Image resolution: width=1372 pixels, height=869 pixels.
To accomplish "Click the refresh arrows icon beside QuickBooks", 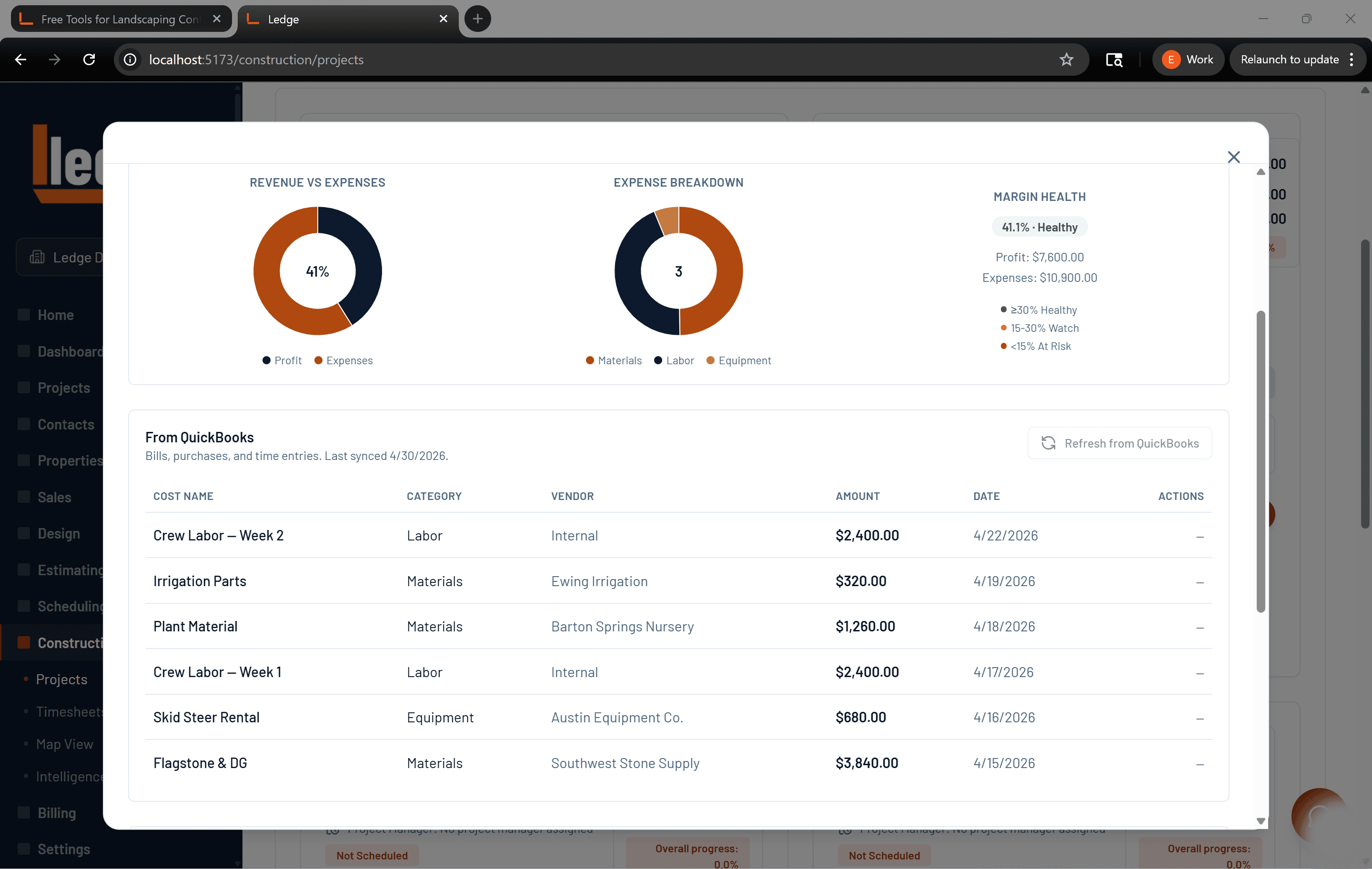I will coord(1048,443).
